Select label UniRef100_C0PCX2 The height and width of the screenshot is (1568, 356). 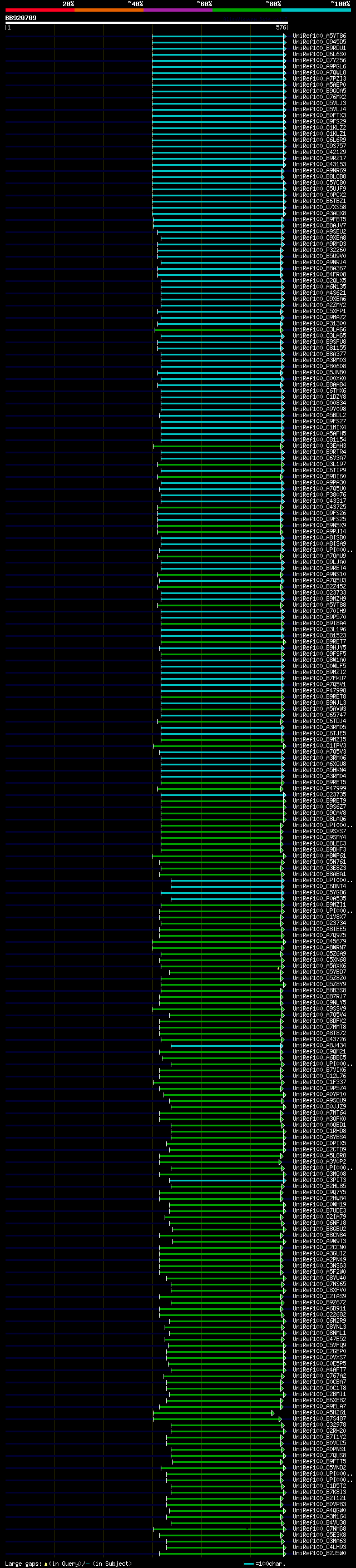(x=319, y=195)
